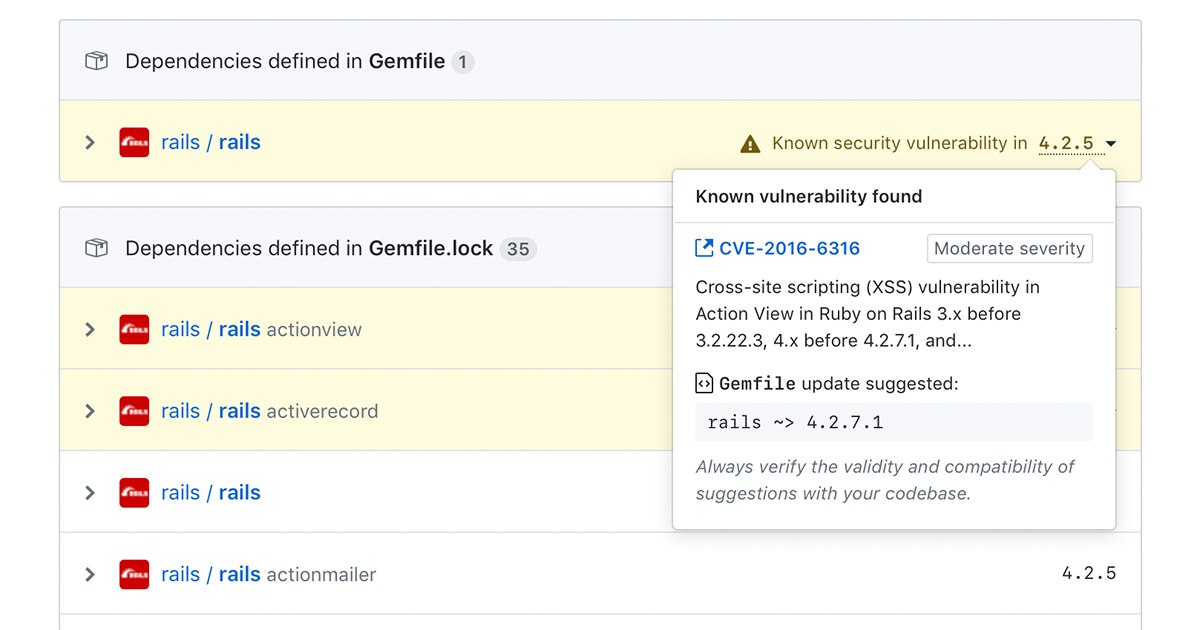
Task: Click the Gemfile.lock count badge showing 35
Action: [x=518, y=249]
